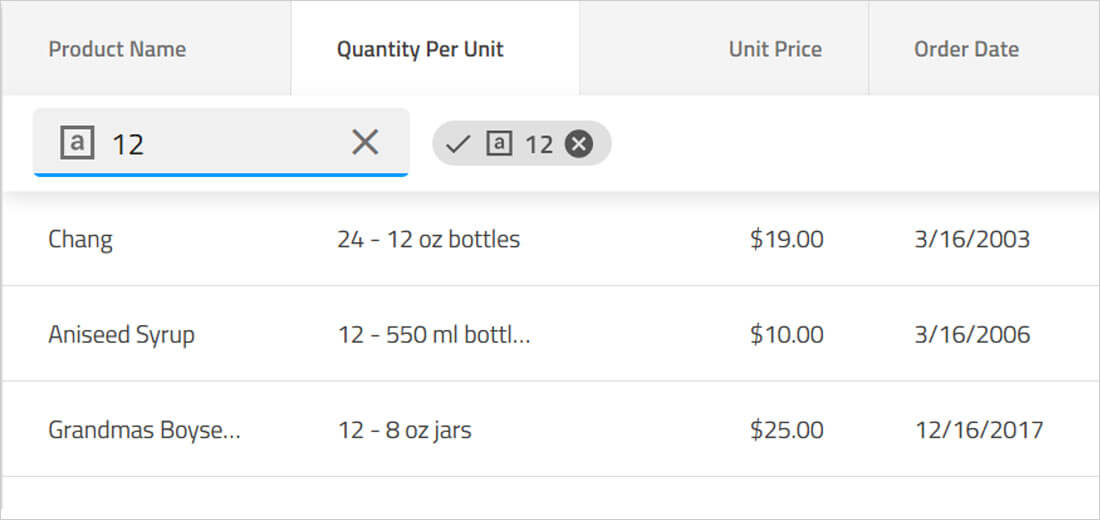Screen dimensions: 1100x520
Task: Sort by Unit Price column header
Action: pos(775,49)
